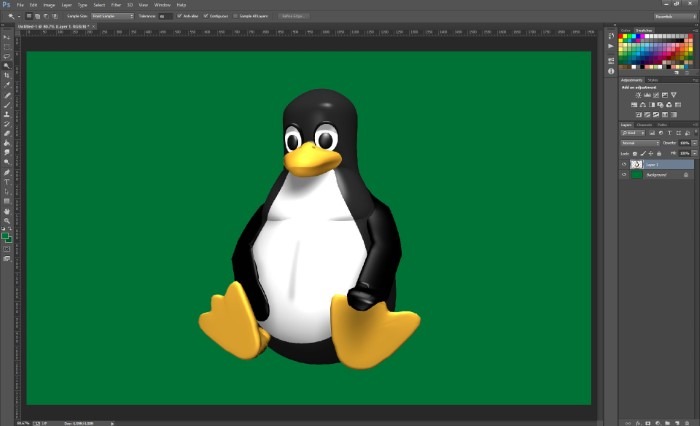The height and width of the screenshot is (426, 700).
Task: Select the Move tool
Action: [7, 38]
